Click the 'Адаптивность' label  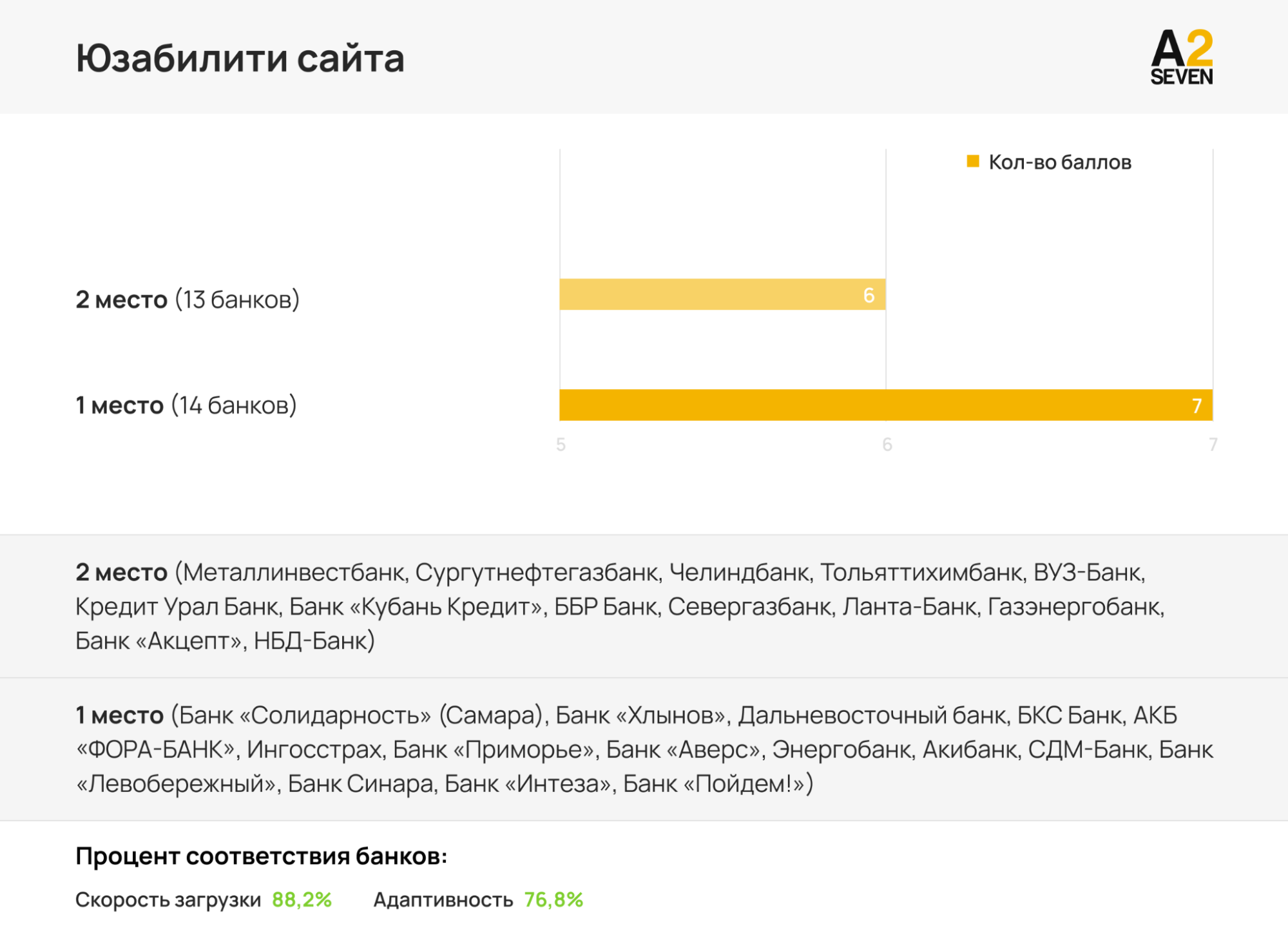[x=443, y=899]
